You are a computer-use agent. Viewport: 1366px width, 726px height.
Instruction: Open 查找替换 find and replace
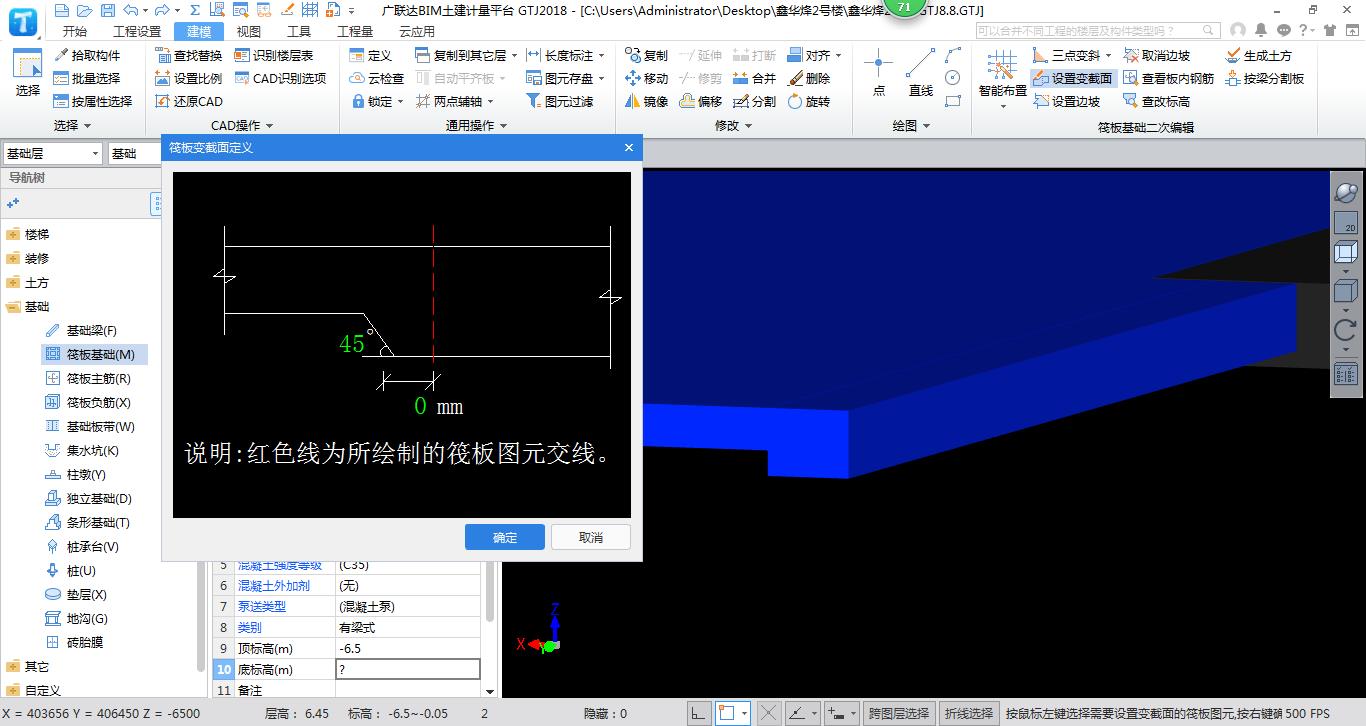(x=189, y=55)
